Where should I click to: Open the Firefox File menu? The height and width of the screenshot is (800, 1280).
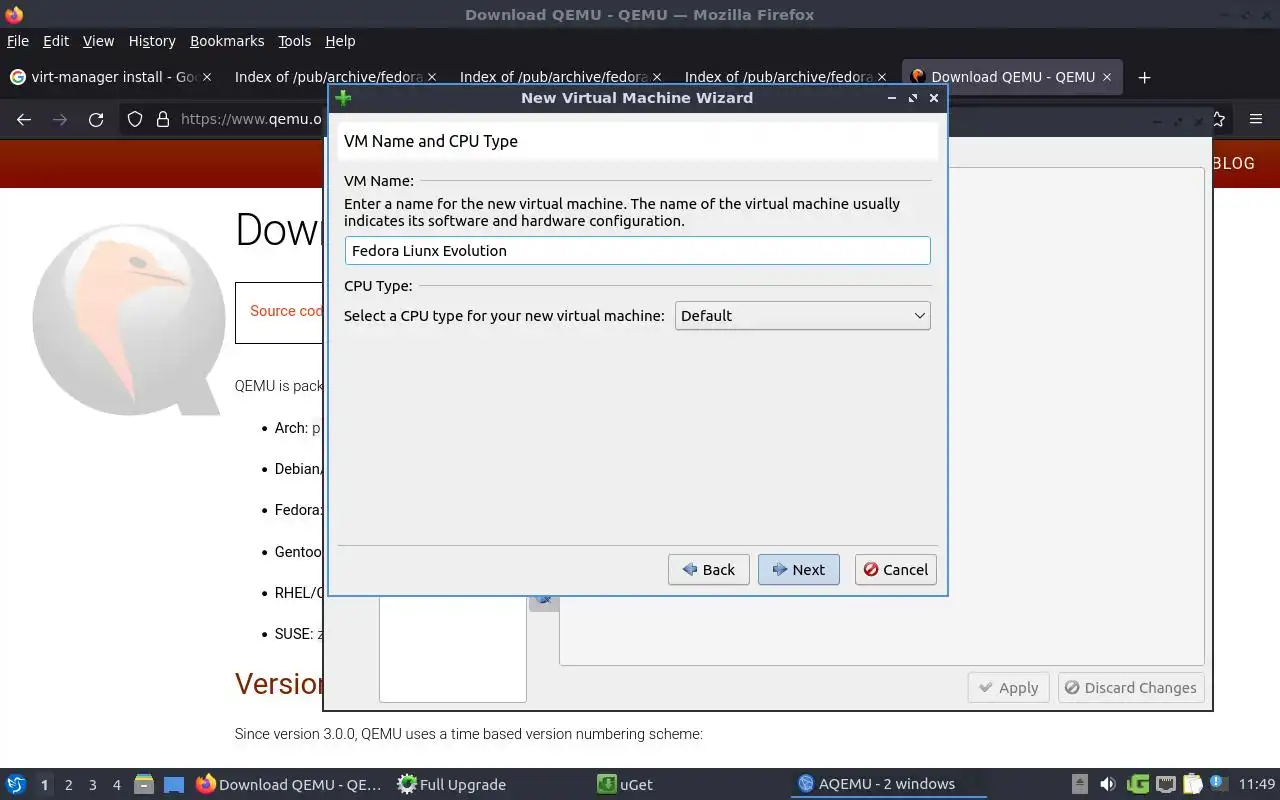pos(18,41)
